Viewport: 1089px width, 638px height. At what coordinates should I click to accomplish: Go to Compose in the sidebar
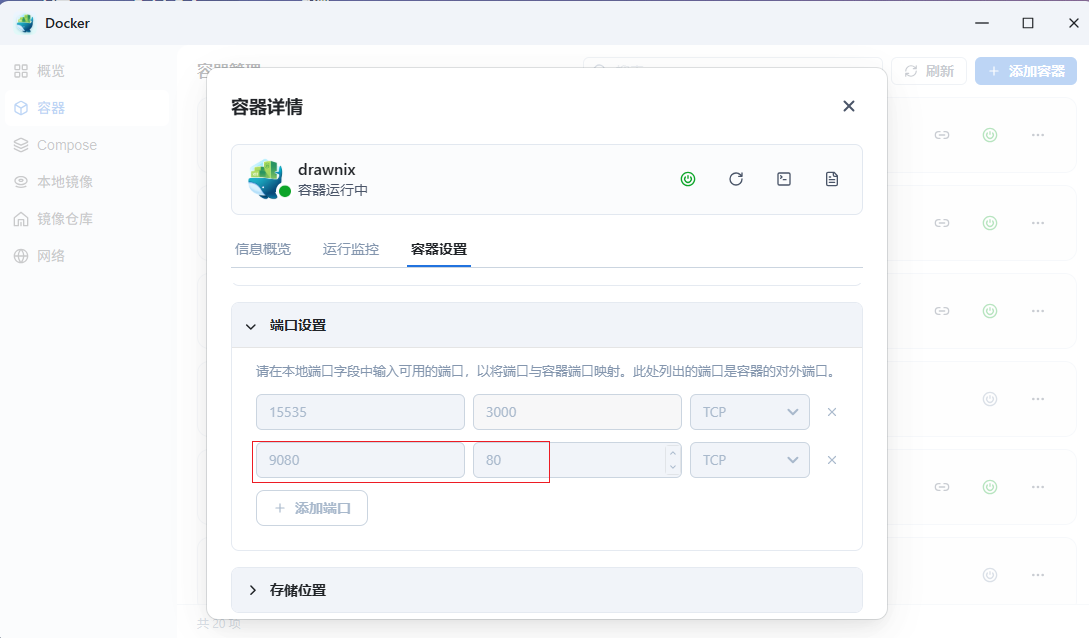pos(86,145)
